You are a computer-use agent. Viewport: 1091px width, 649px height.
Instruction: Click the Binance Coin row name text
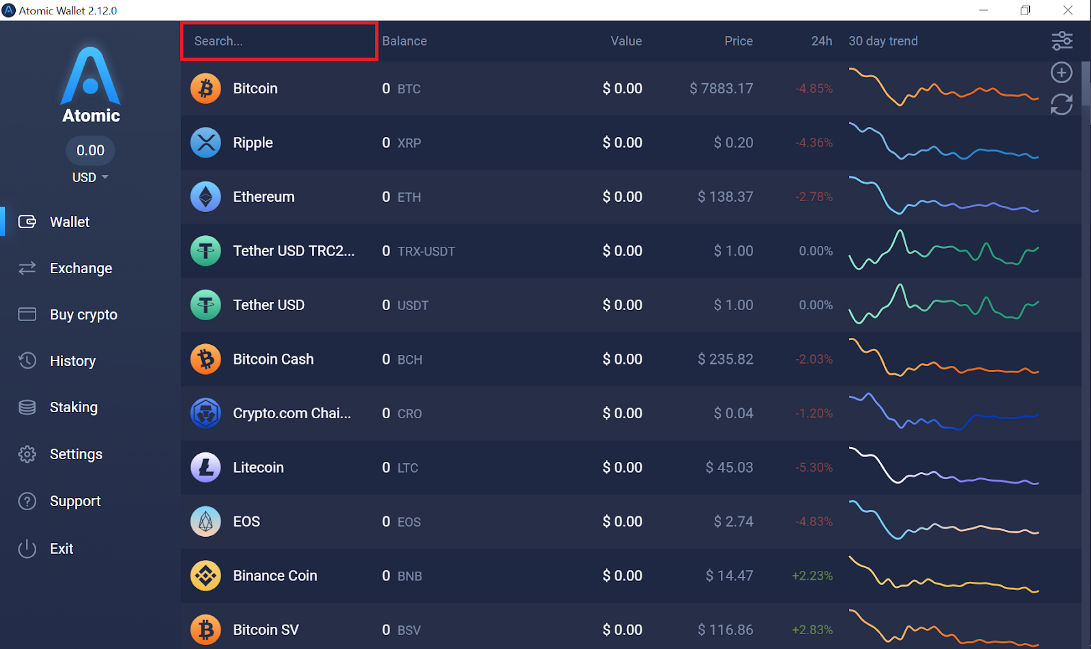pos(275,576)
